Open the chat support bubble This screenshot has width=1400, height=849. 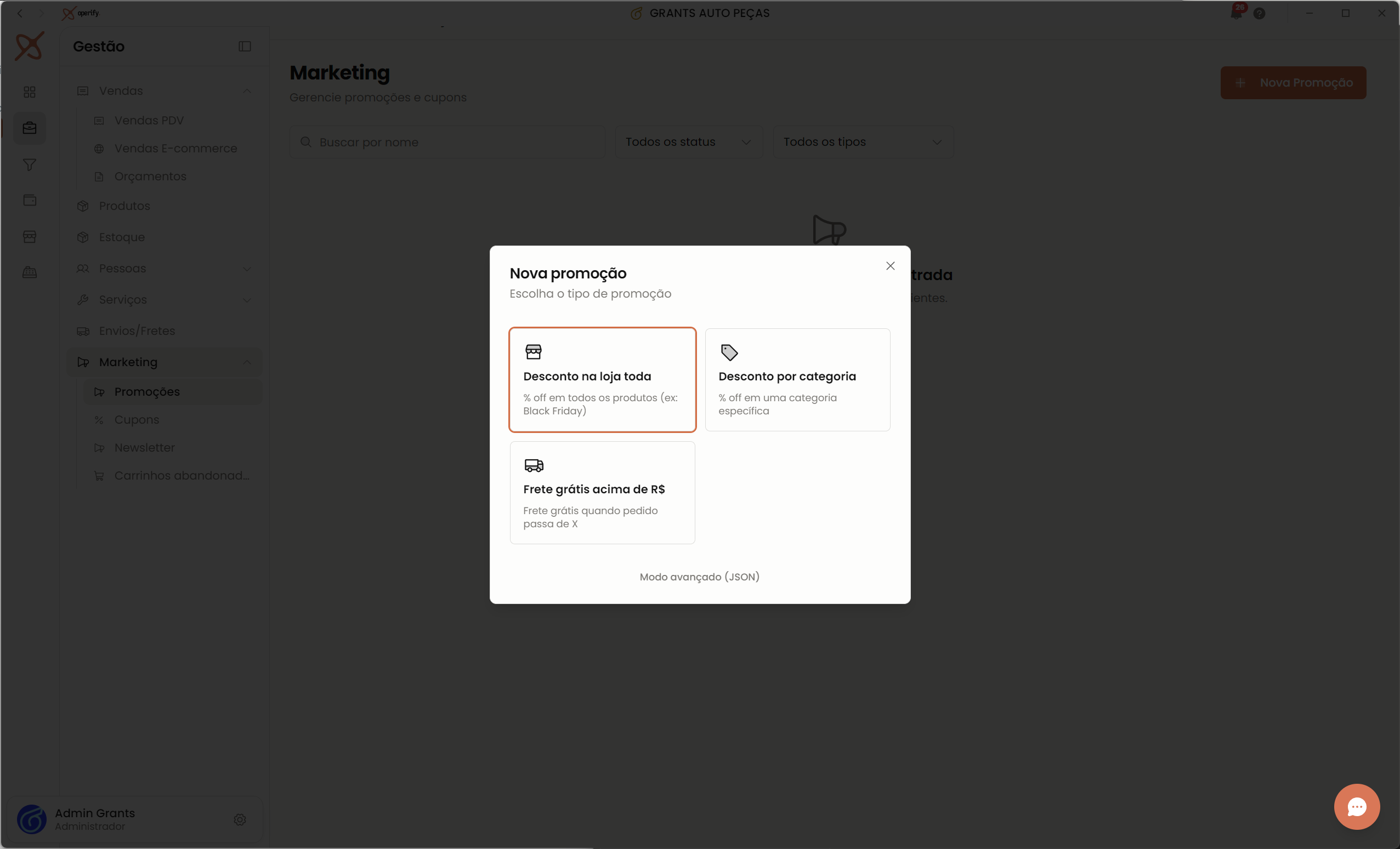[x=1357, y=807]
